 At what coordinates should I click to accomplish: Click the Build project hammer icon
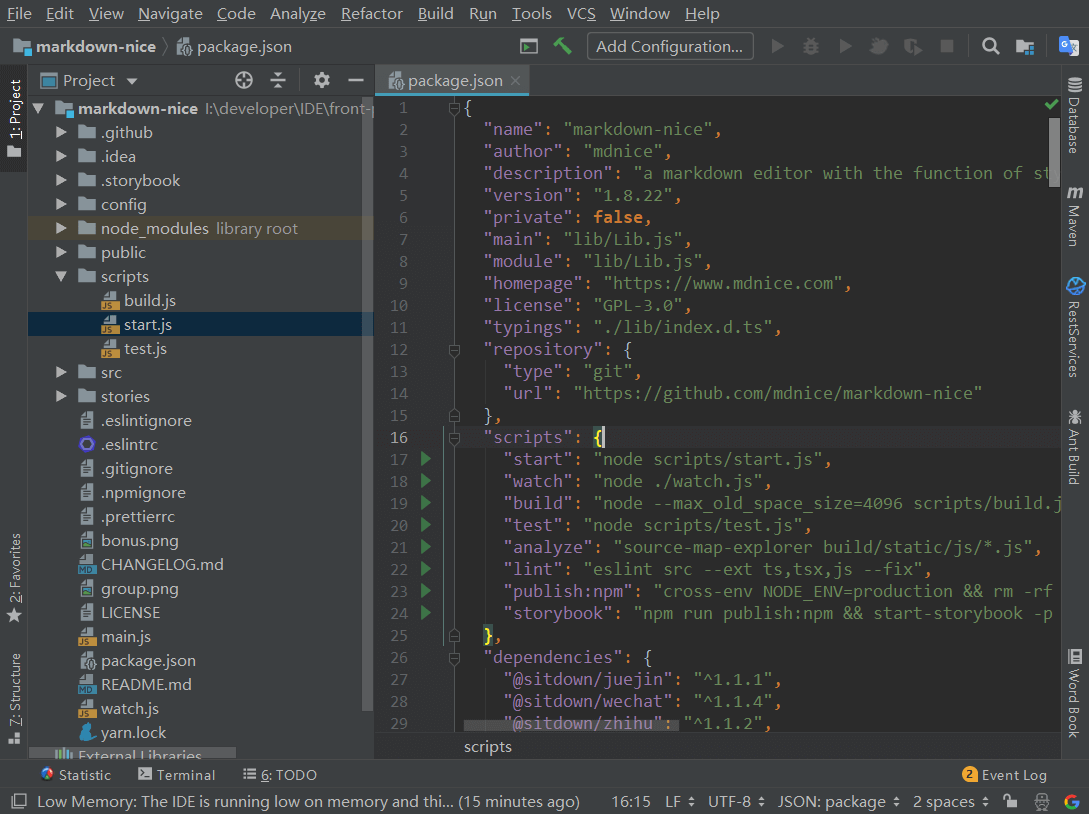click(x=562, y=47)
